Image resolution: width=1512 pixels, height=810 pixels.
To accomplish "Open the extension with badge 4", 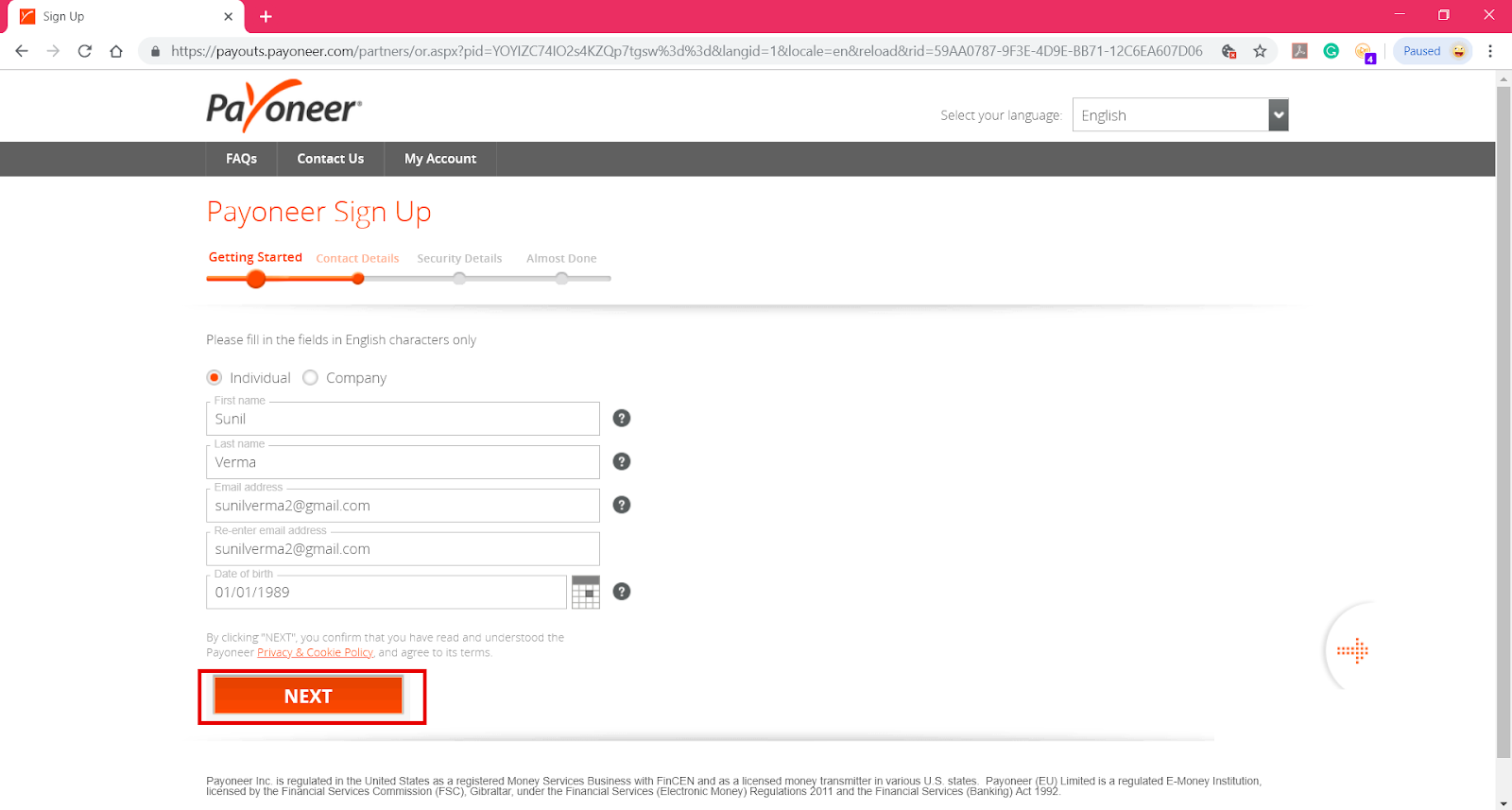I will (1364, 52).
